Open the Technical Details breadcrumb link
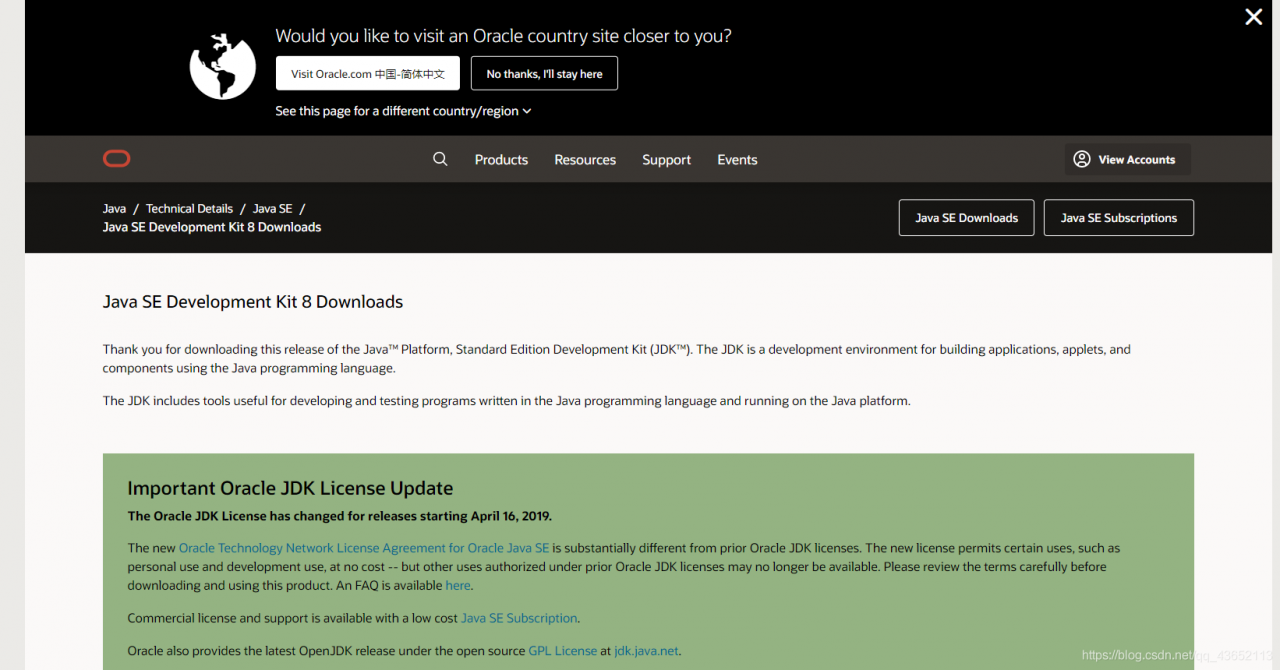1280x670 pixels. click(x=189, y=209)
